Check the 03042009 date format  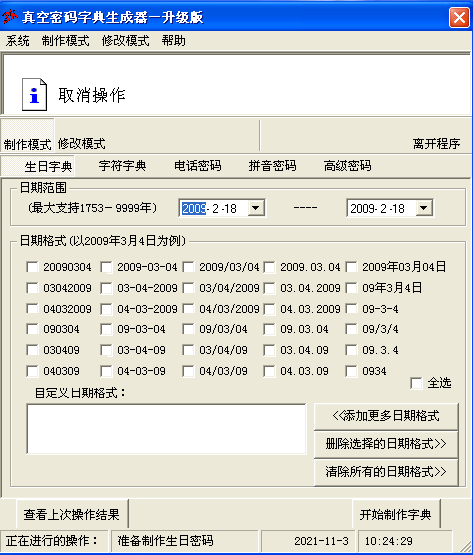32,288
